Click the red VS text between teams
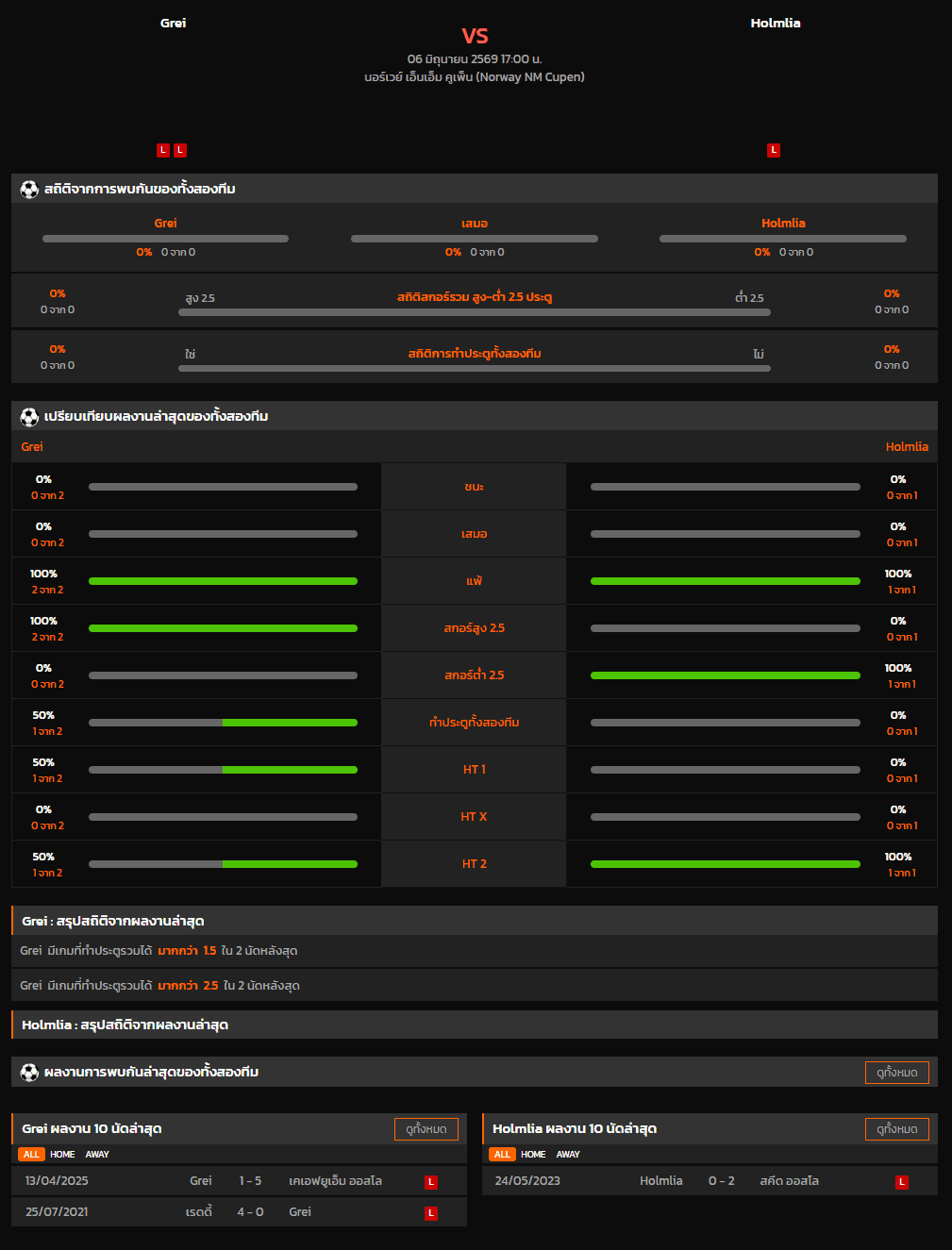The width and height of the screenshot is (952, 1250). (475, 36)
